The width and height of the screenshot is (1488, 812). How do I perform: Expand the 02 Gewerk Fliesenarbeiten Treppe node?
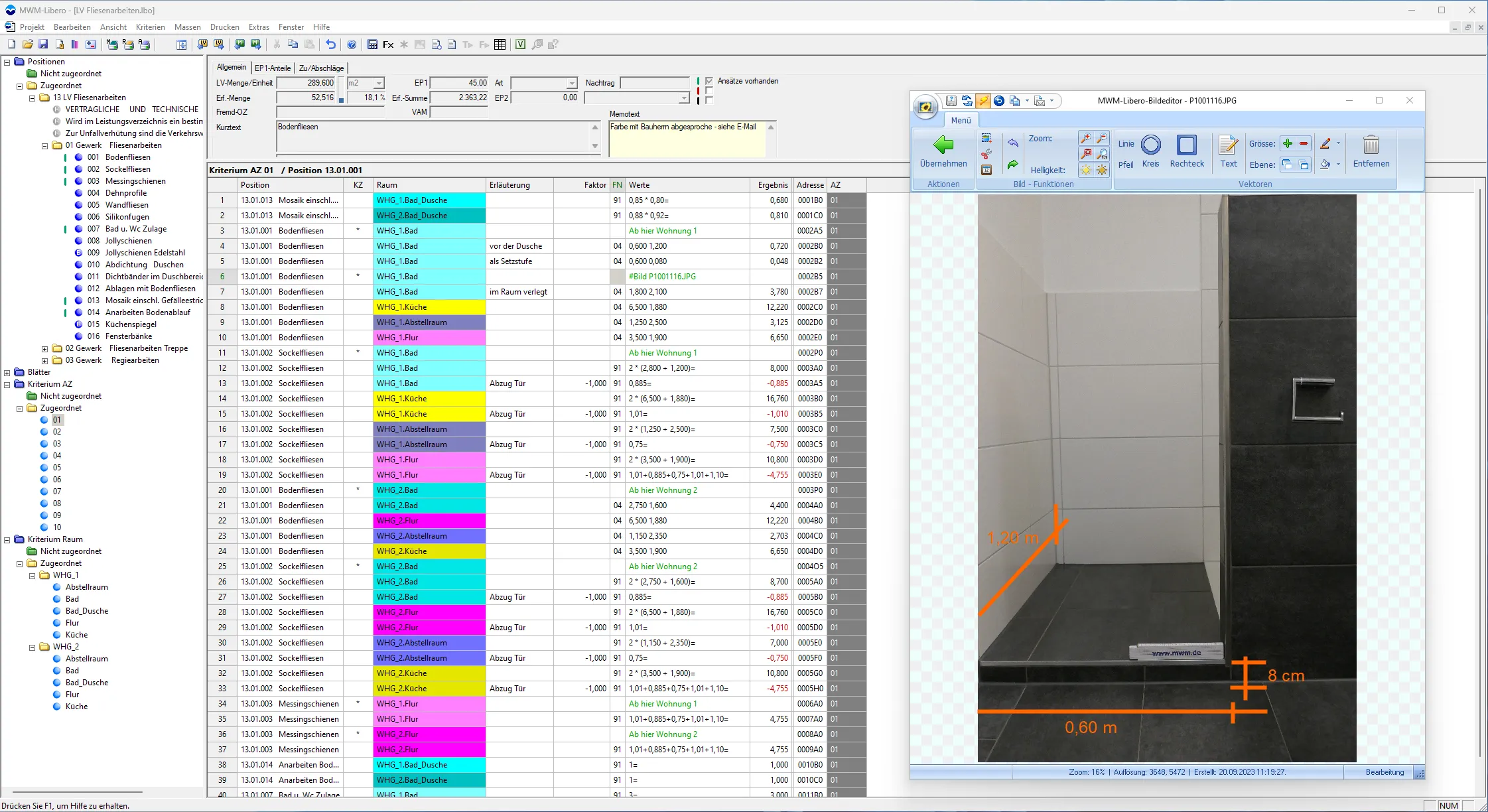[45, 348]
